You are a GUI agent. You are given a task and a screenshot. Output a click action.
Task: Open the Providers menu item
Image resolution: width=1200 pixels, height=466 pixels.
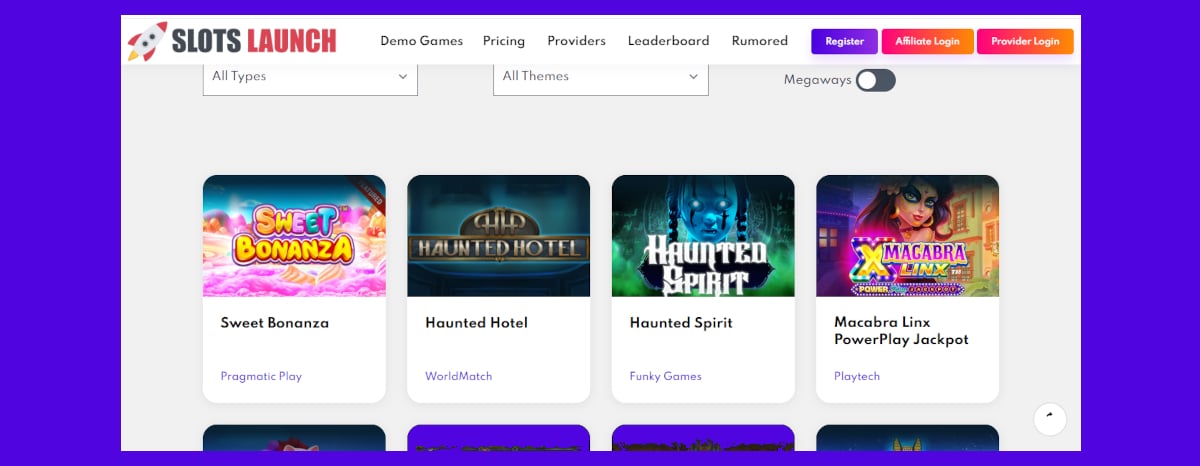point(576,41)
